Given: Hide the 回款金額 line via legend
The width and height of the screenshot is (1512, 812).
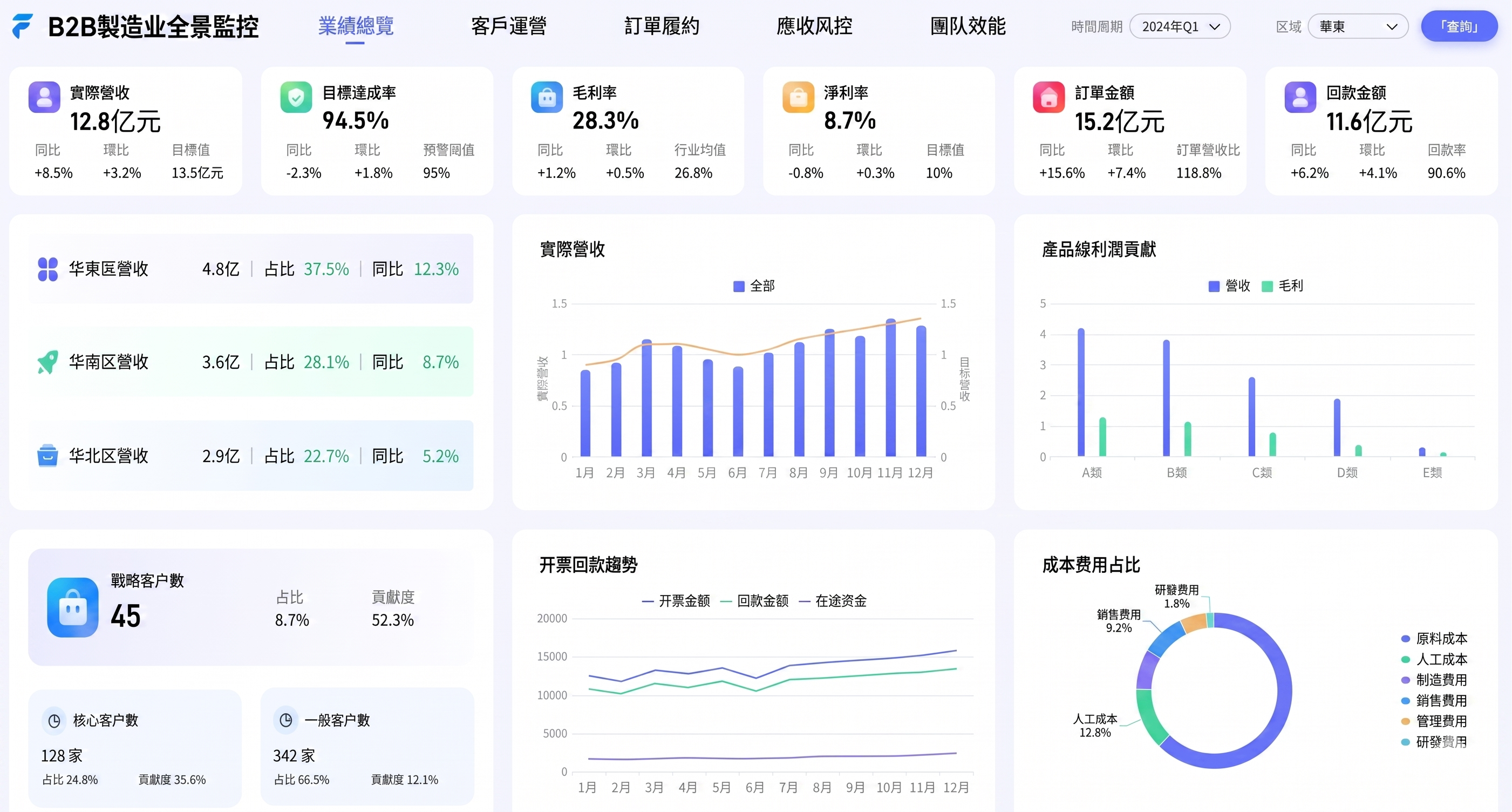Looking at the screenshot, I should pyautogui.click(x=754, y=601).
